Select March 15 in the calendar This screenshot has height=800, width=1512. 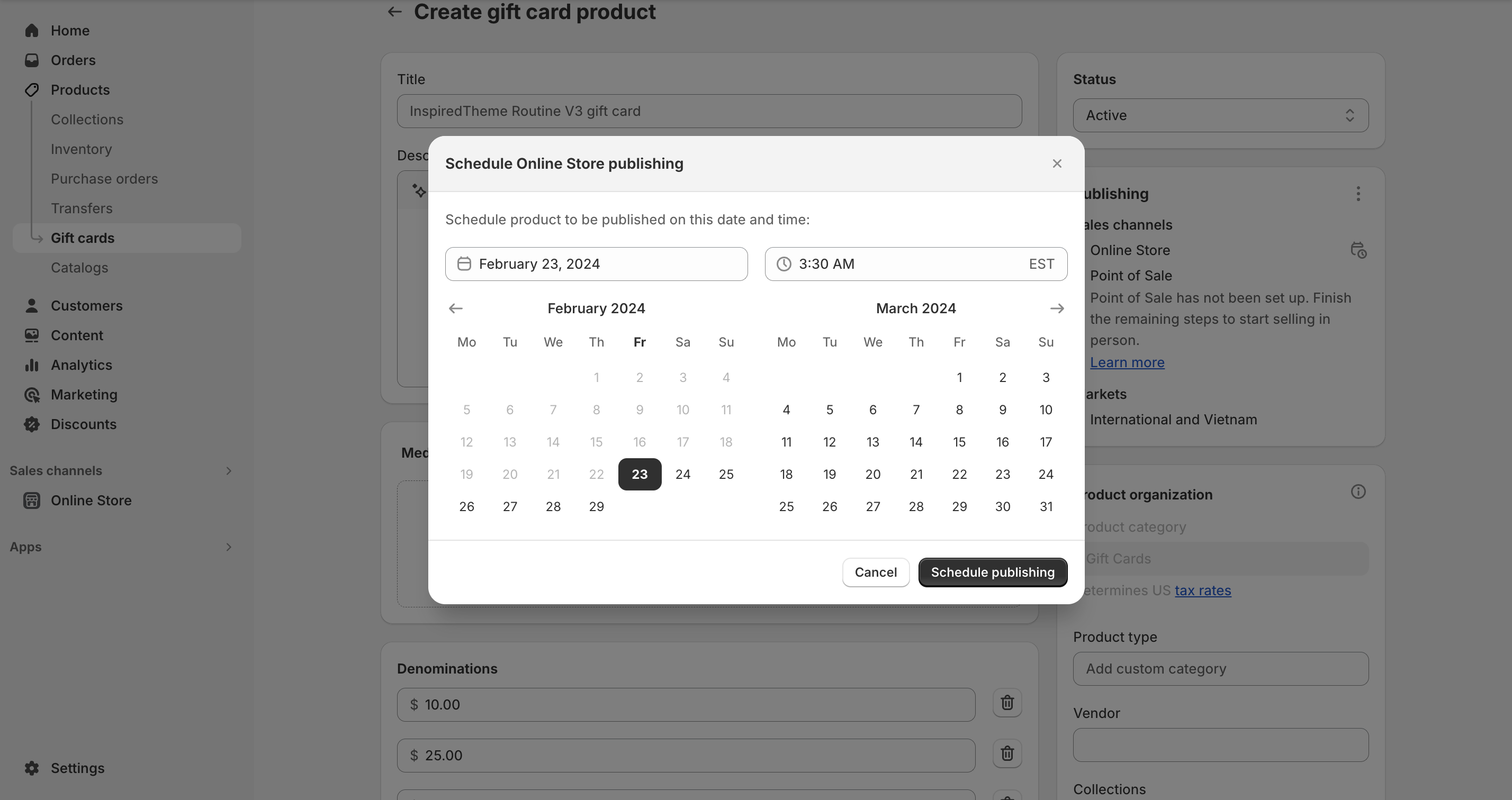click(959, 442)
